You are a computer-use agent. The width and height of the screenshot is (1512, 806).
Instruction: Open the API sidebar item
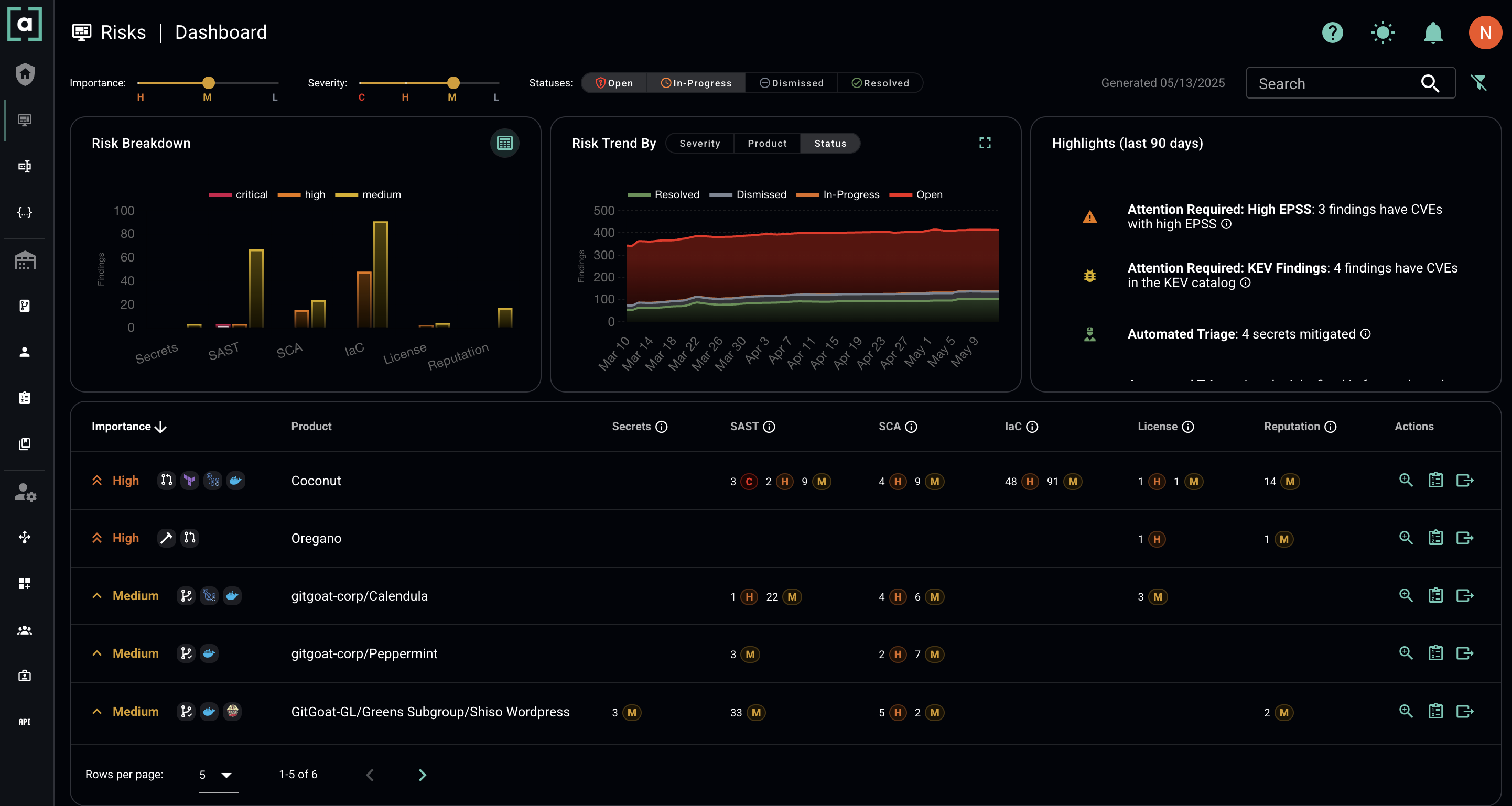point(25,722)
